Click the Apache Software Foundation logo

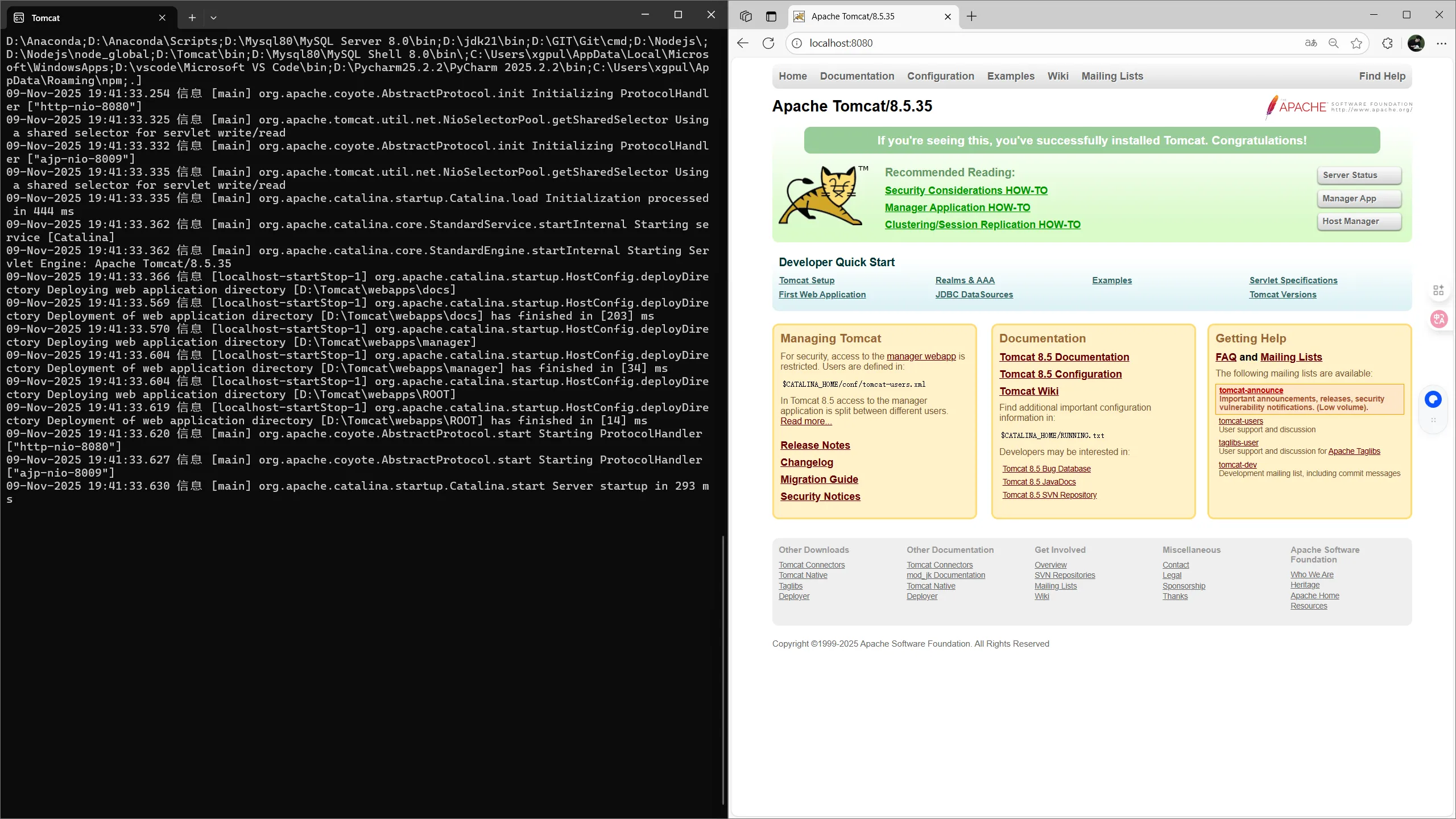[x=1338, y=107]
